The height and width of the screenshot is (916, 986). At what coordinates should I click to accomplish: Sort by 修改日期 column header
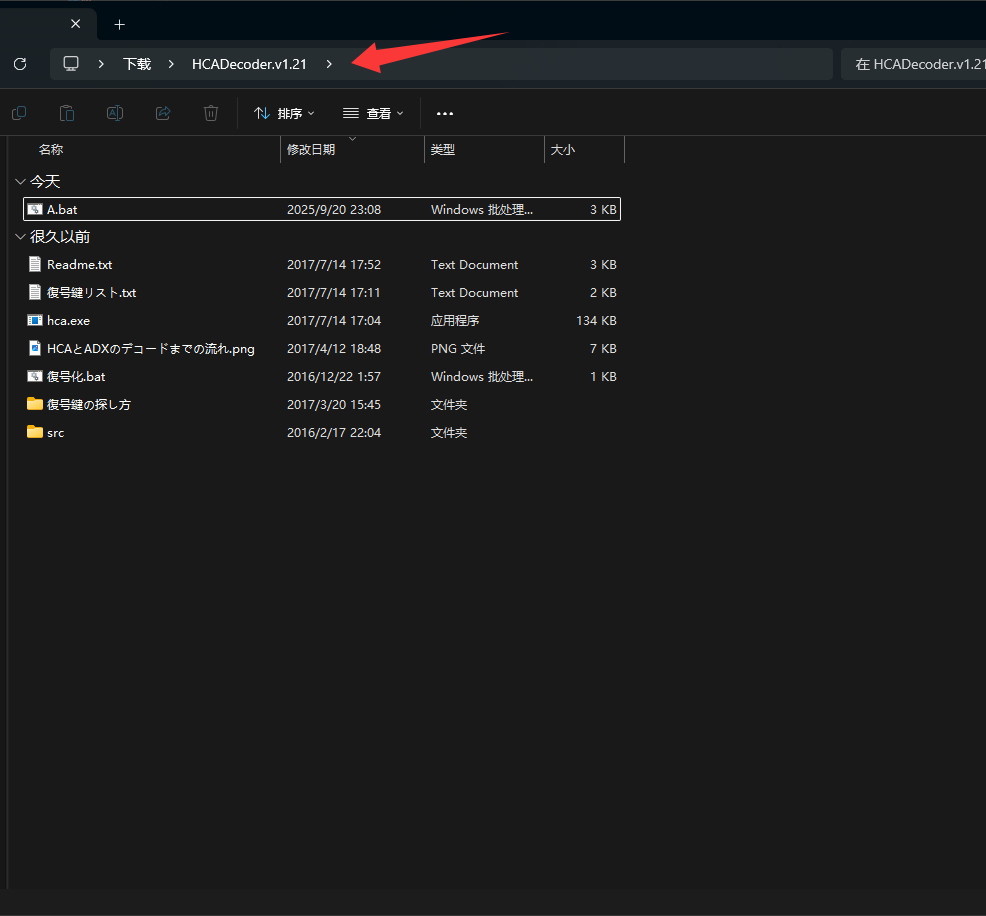pyautogui.click(x=311, y=150)
